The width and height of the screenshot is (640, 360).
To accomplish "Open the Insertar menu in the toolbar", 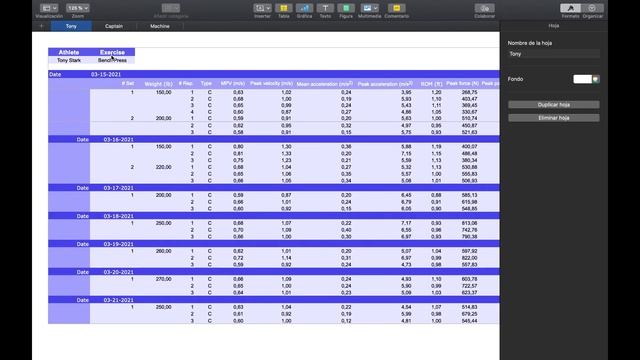I will click(x=262, y=8).
